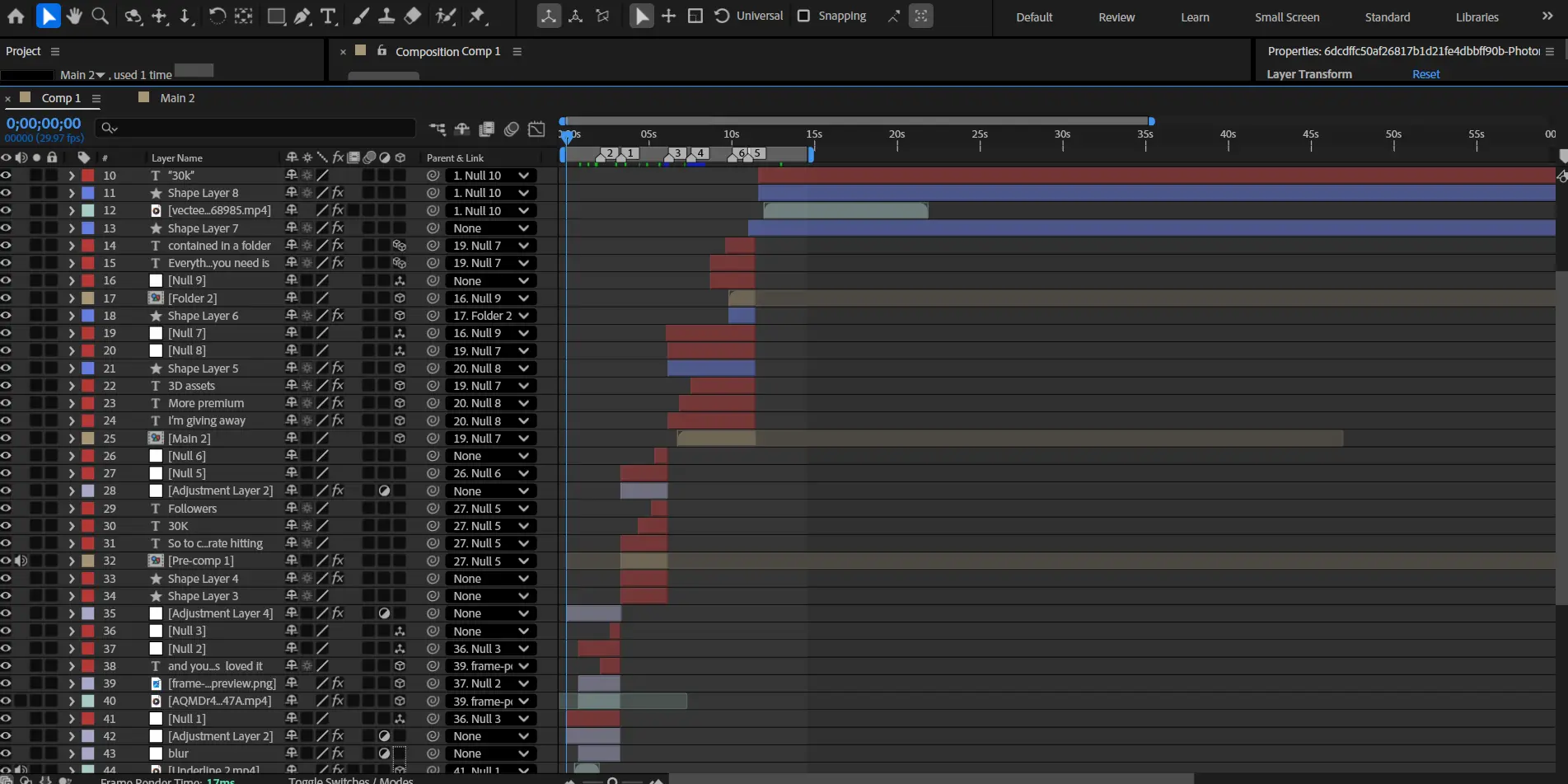The height and width of the screenshot is (784, 1568).
Task: Select the Horizontal Type tool
Action: coord(328,16)
